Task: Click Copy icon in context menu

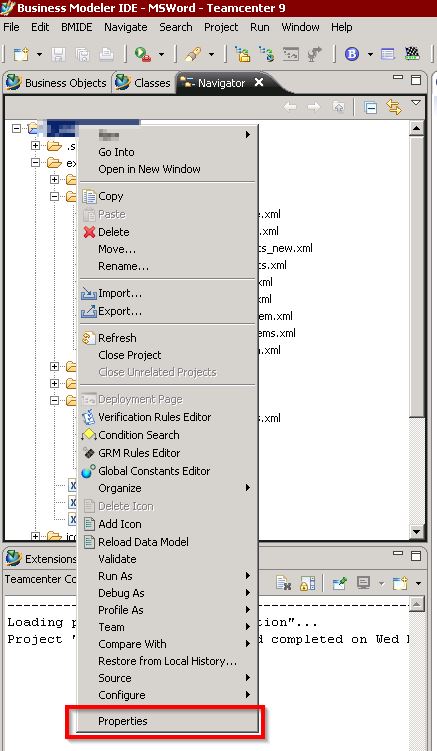Action: (89, 196)
